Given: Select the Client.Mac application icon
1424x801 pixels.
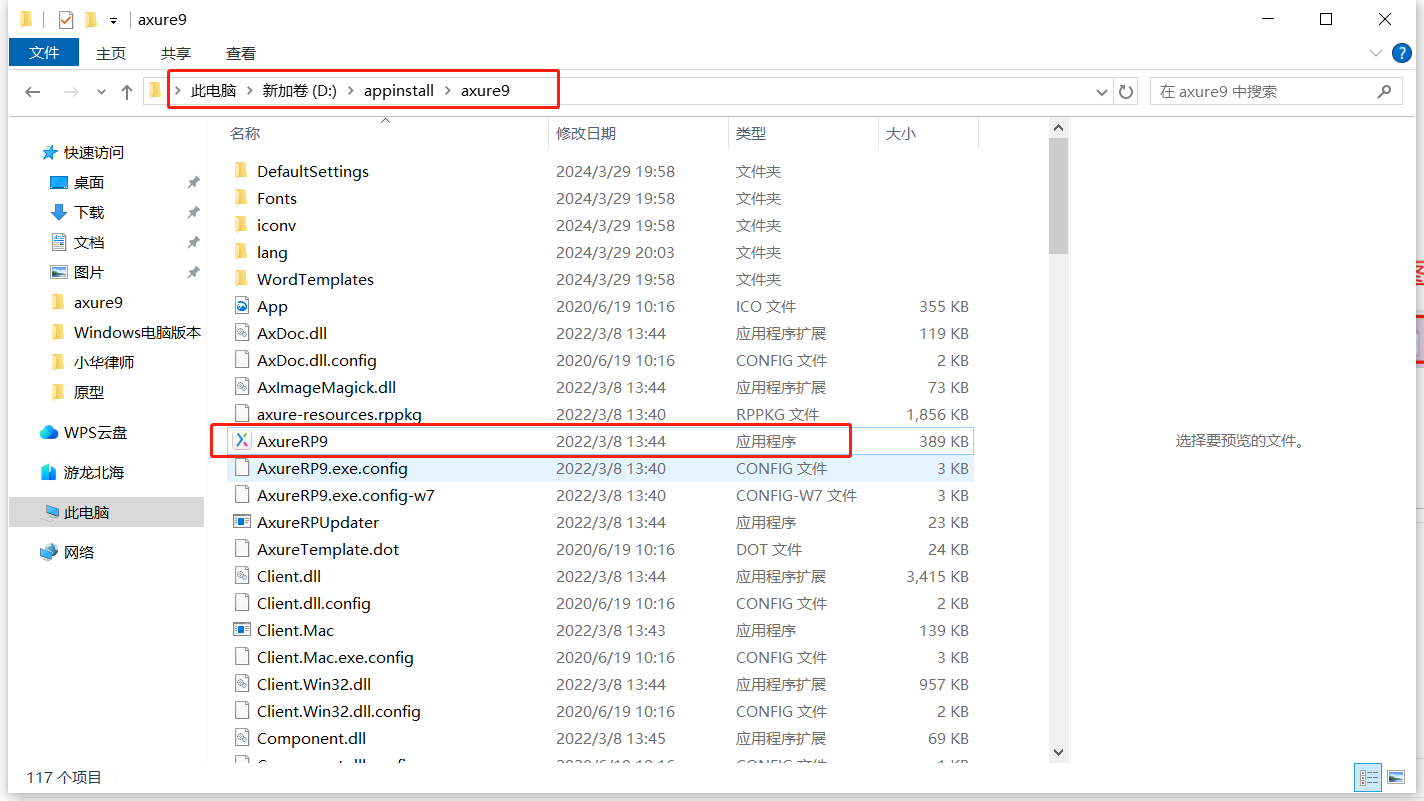Looking at the screenshot, I should pyautogui.click(x=241, y=630).
